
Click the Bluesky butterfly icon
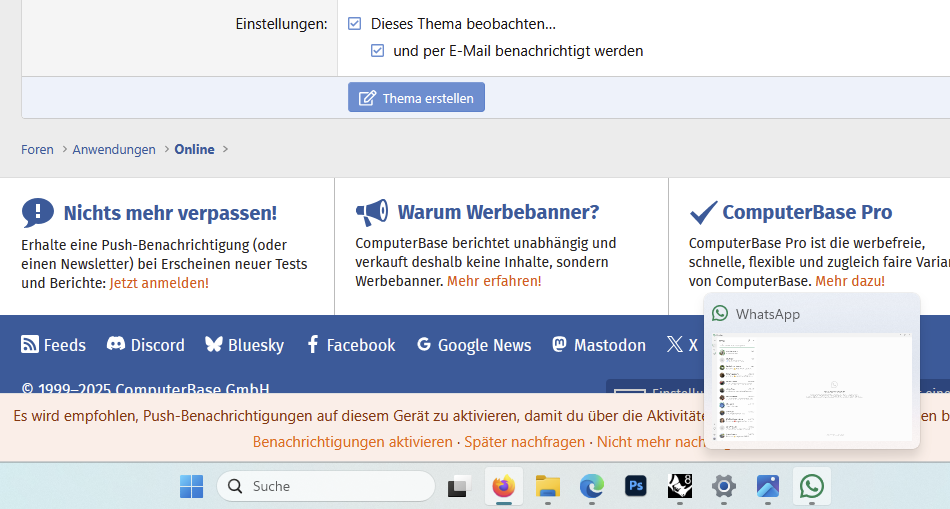coord(214,344)
